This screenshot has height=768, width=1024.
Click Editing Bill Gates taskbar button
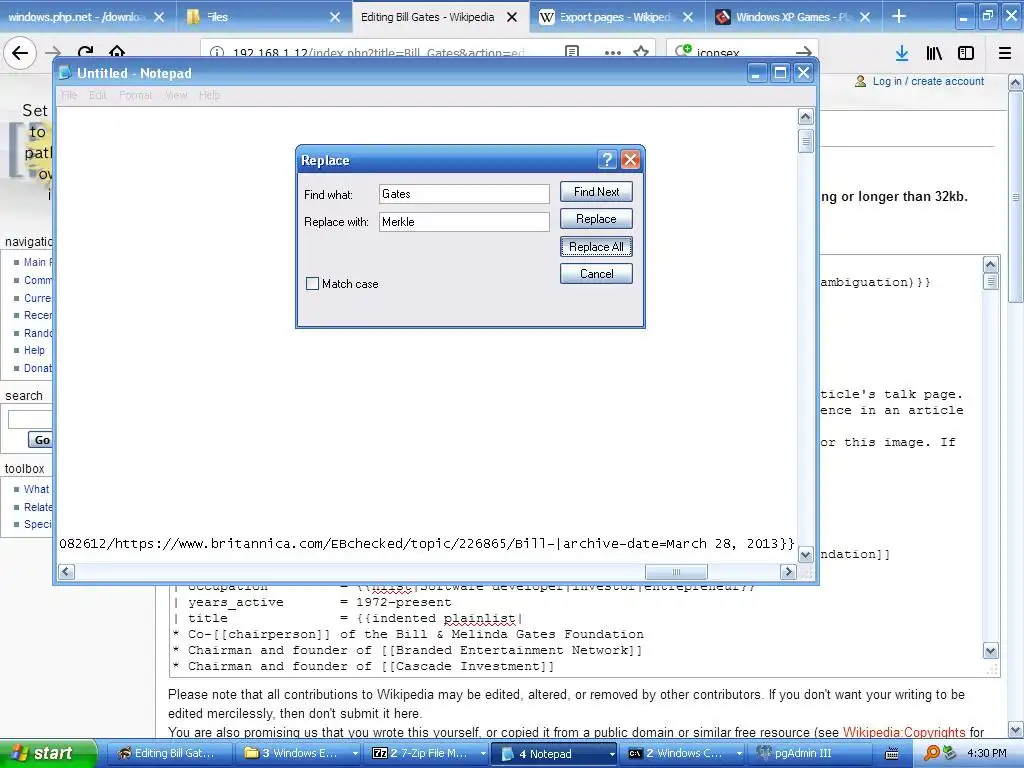[x=169, y=753]
